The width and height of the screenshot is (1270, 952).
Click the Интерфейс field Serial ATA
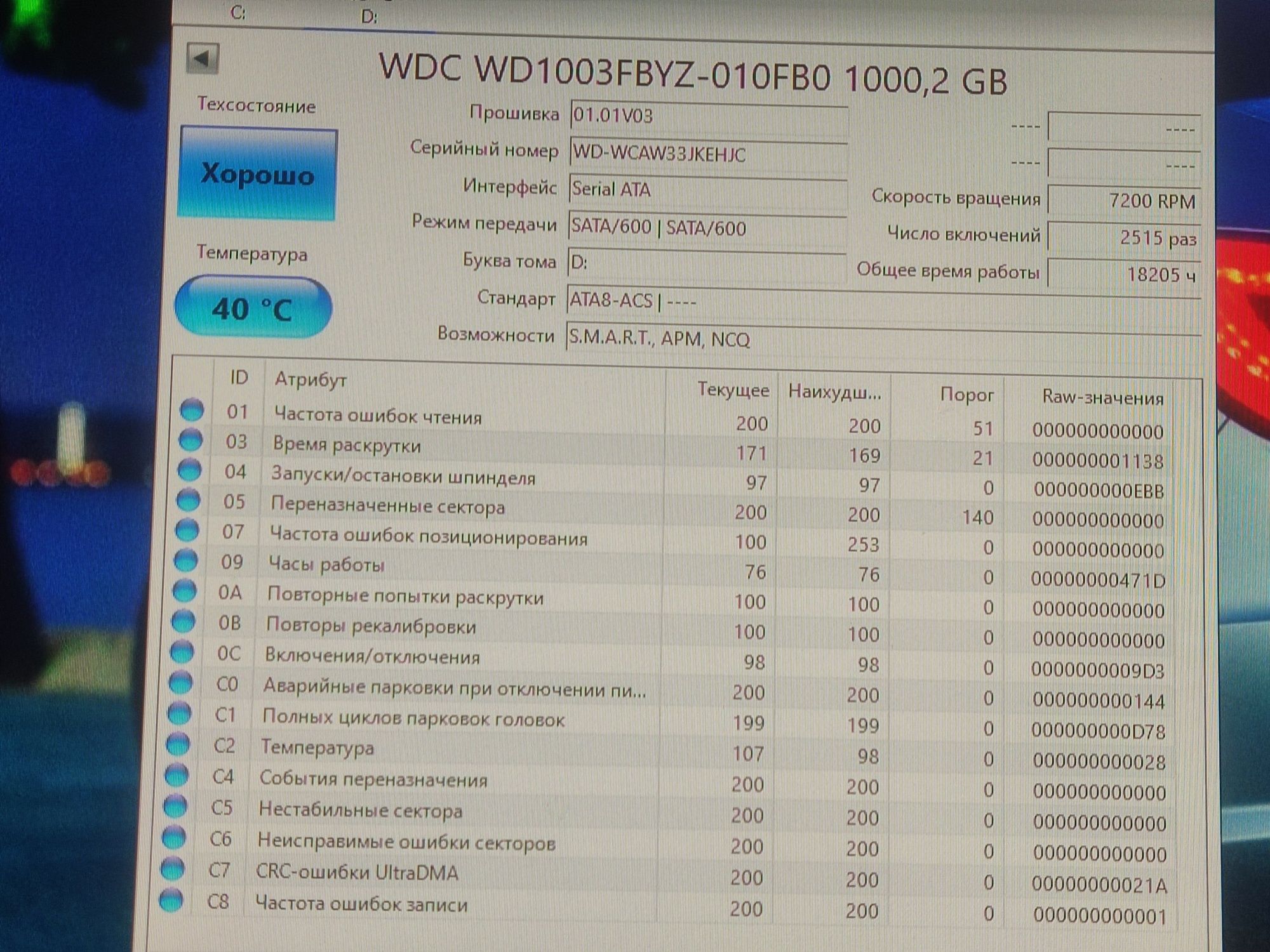[x=707, y=190]
